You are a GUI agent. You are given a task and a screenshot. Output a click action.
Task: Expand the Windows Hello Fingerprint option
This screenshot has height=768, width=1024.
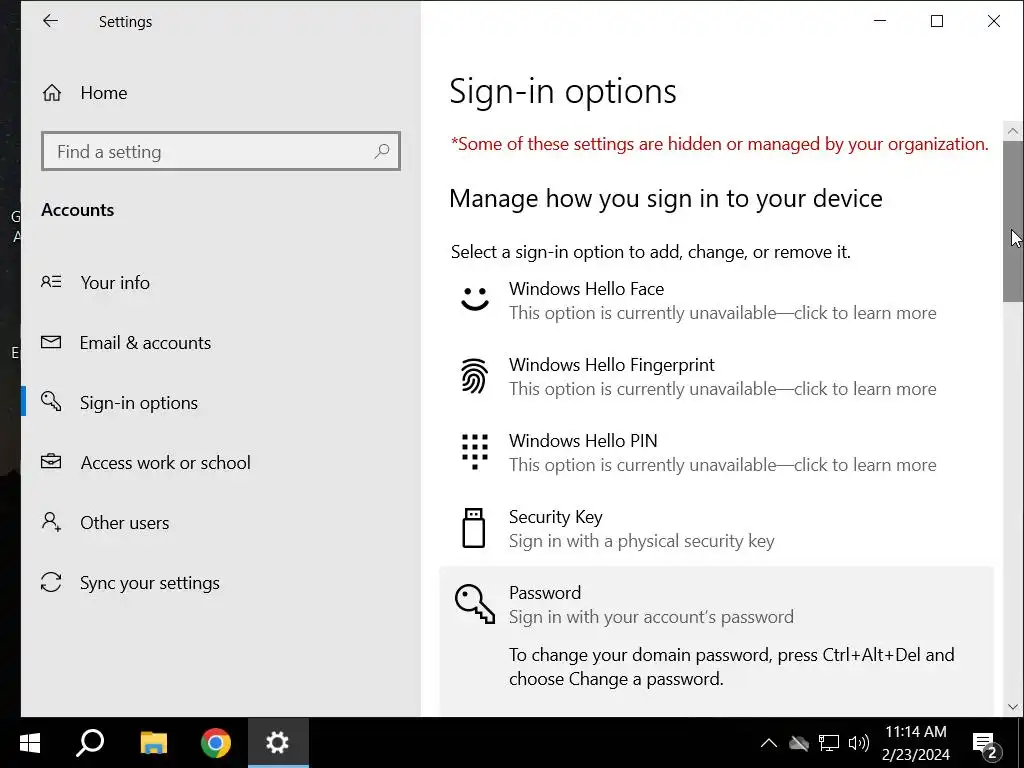(x=716, y=376)
